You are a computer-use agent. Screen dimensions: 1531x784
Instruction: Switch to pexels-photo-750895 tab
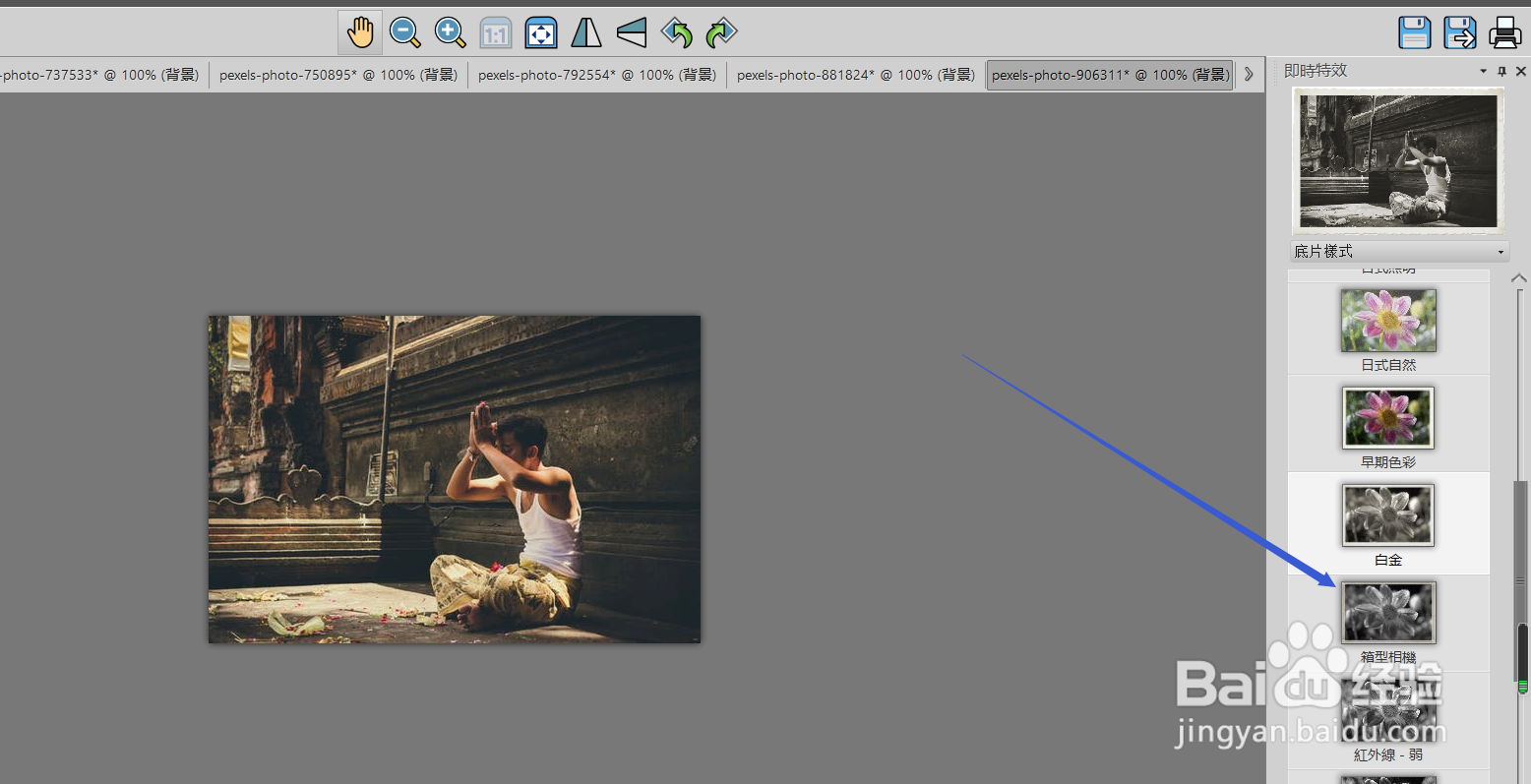[338, 75]
